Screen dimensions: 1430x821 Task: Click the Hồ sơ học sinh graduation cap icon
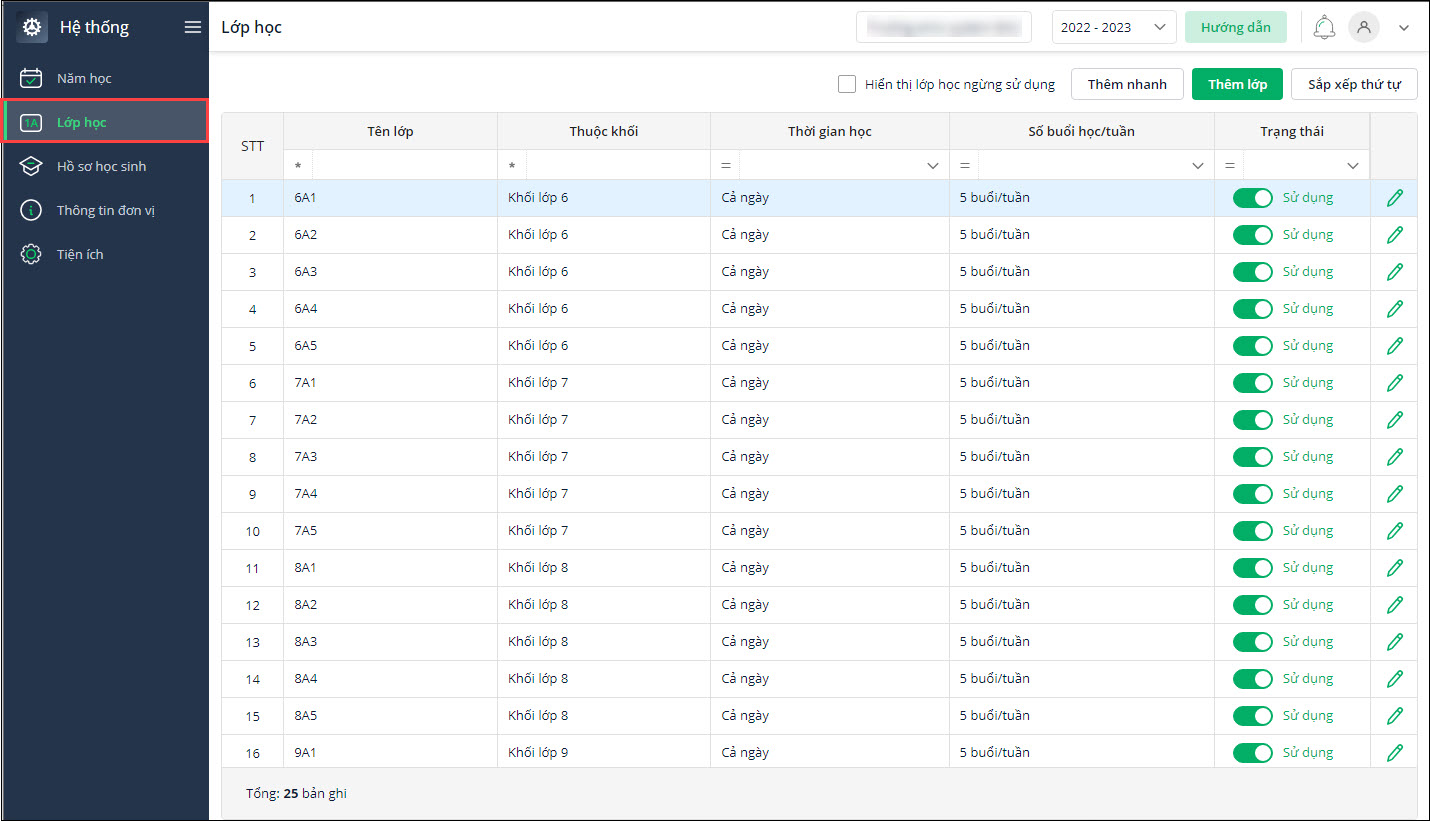(31, 166)
